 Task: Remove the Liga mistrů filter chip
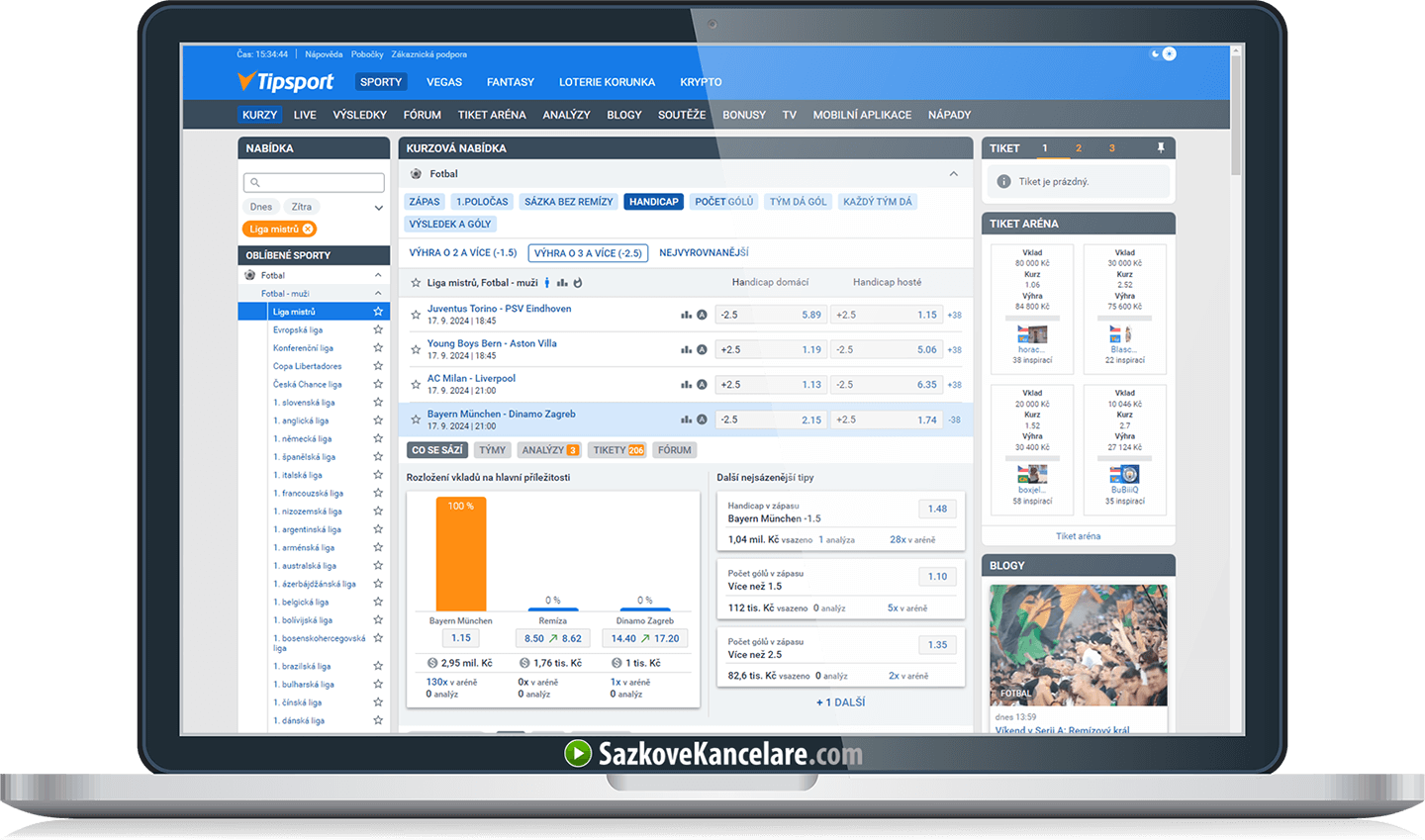click(x=308, y=229)
